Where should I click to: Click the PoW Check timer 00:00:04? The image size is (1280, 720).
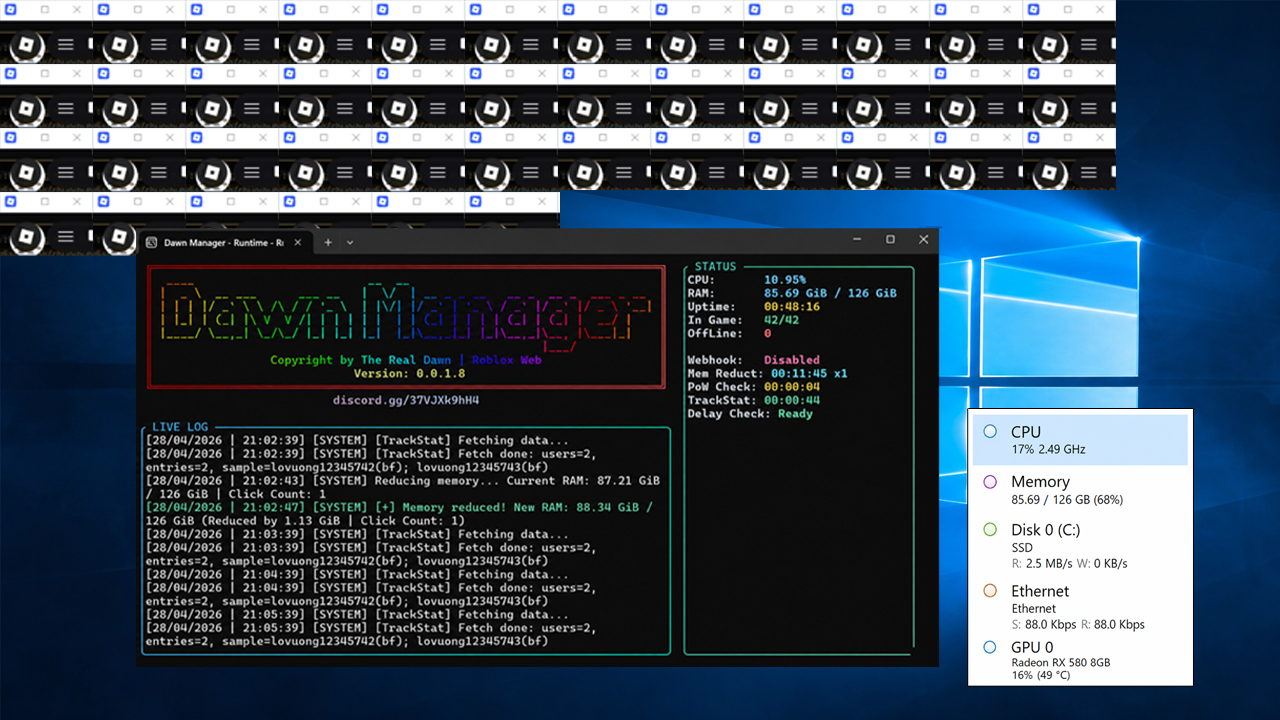[792, 387]
